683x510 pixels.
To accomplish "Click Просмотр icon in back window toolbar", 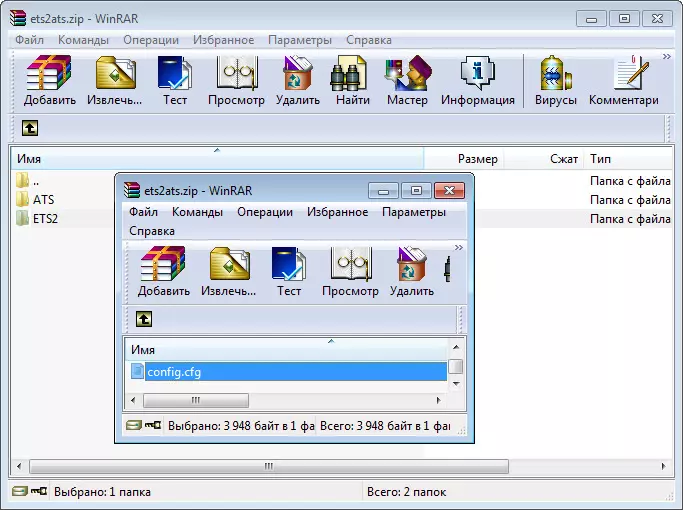I will (x=237, y=72).
